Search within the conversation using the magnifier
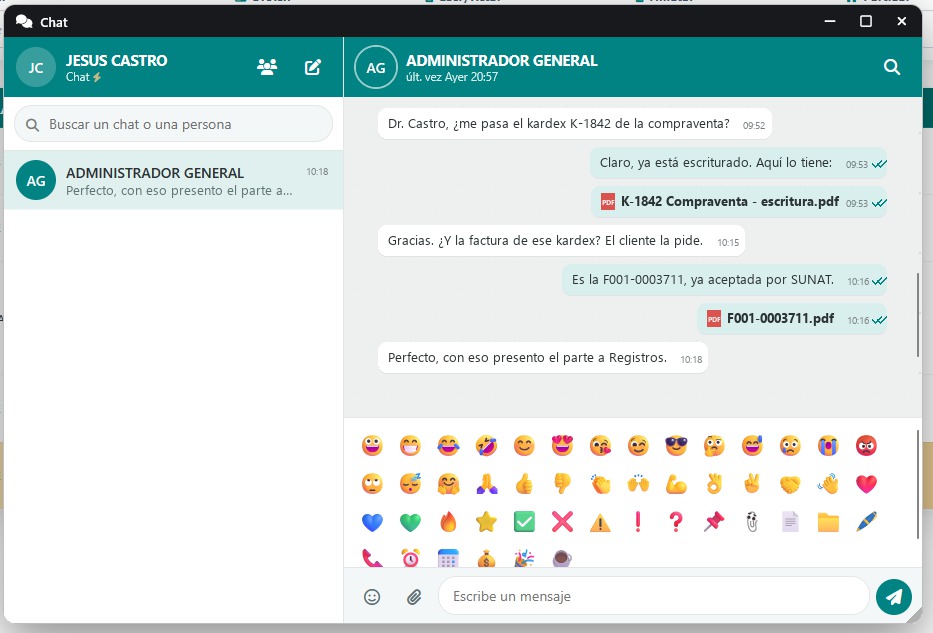Screen dimensions: 933x633 point(891,67)
